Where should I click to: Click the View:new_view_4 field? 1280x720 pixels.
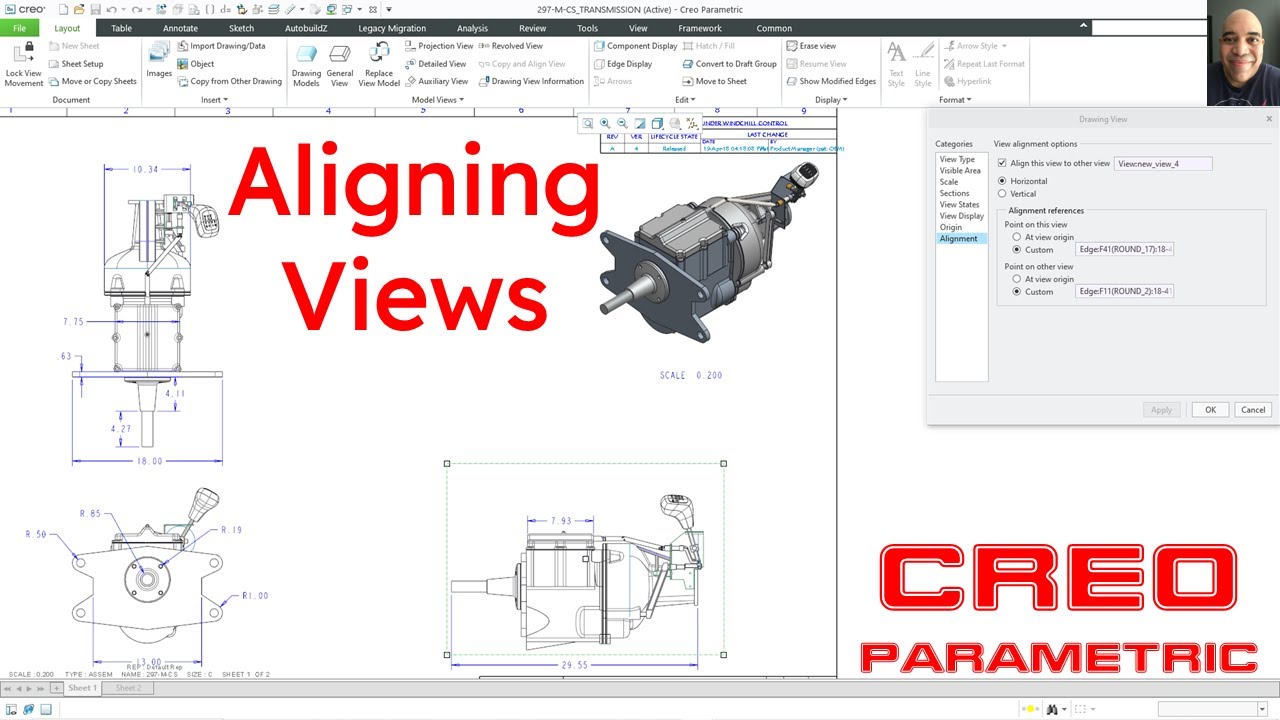1163,163
